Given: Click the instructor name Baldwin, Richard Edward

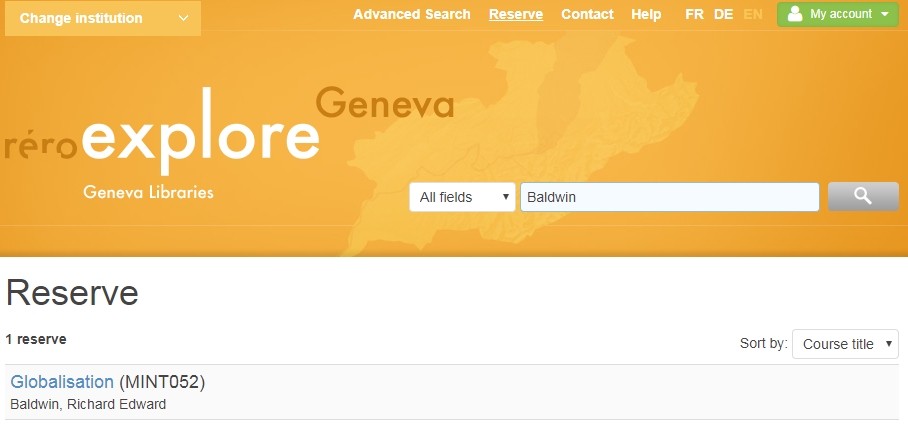Looking at the screenshot, I should (88, 404).
